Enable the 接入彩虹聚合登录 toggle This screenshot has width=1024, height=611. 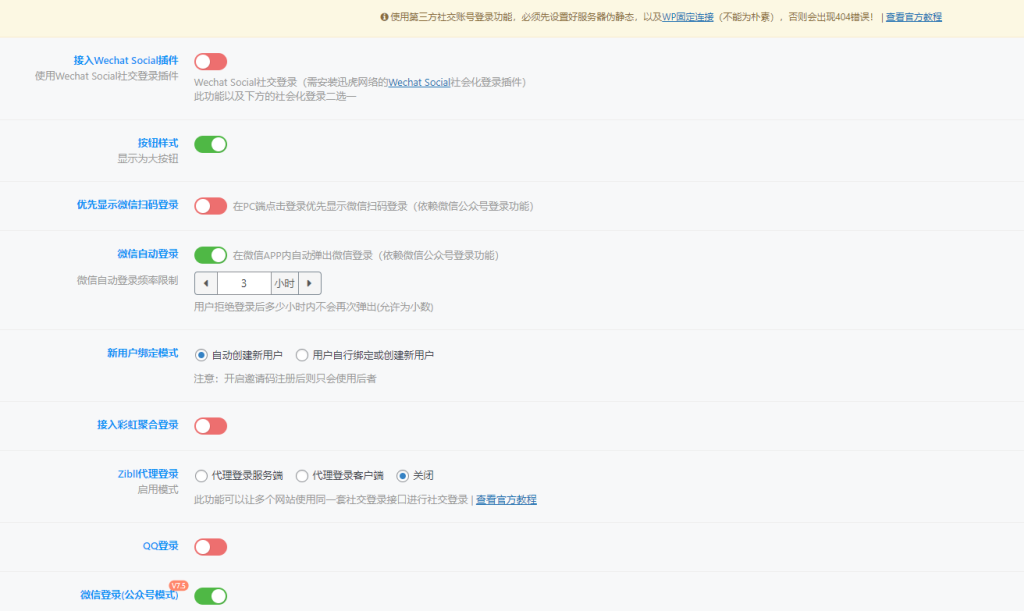[x=209, y=425]
